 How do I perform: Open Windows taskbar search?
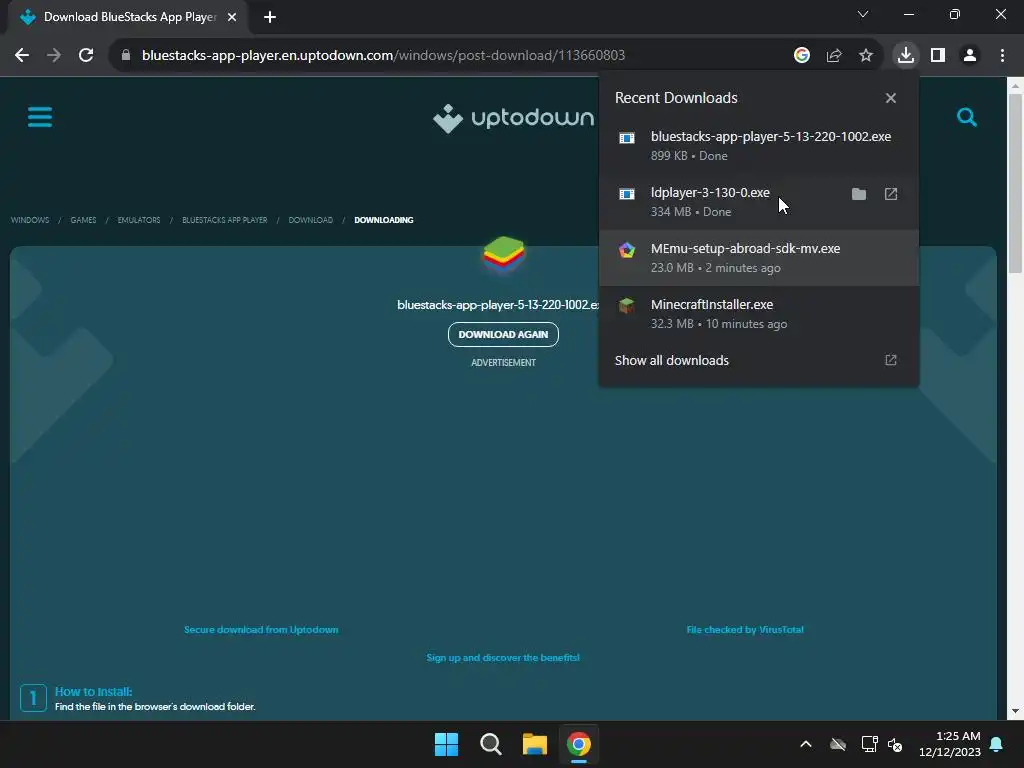click(490, 744)
